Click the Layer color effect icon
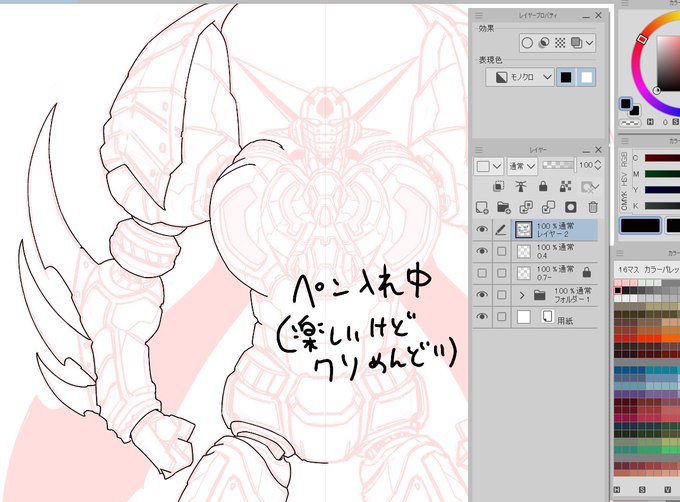Screen dimensions: 680x502 576,42
